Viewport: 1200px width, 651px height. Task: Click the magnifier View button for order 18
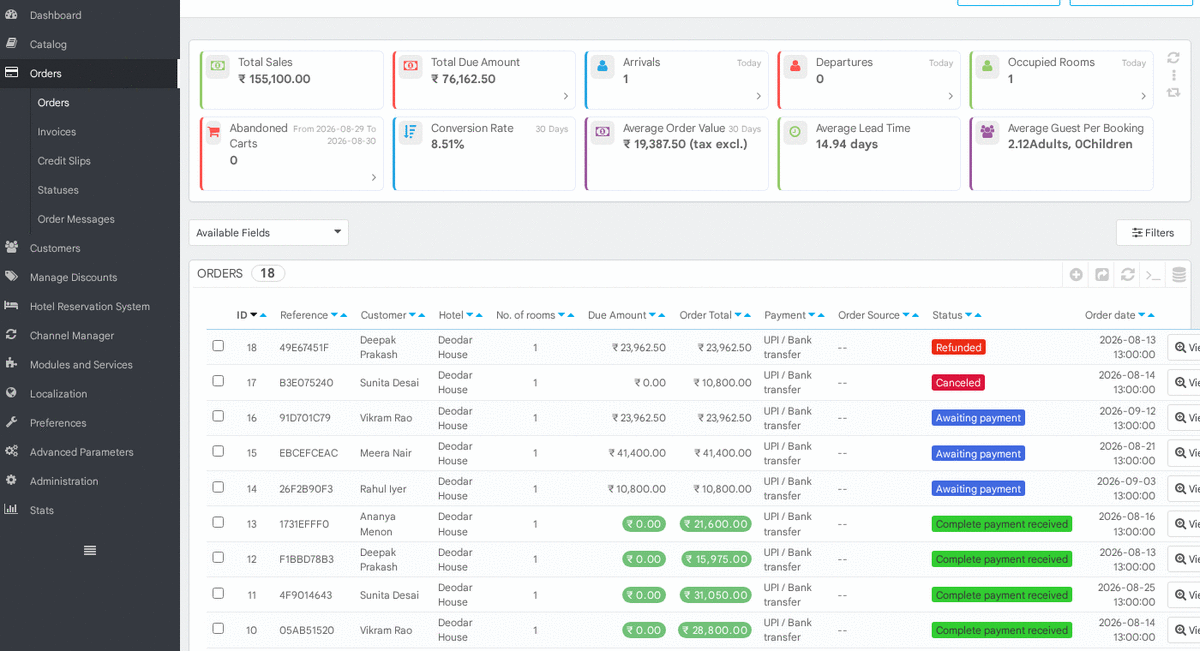(1186, 347)
